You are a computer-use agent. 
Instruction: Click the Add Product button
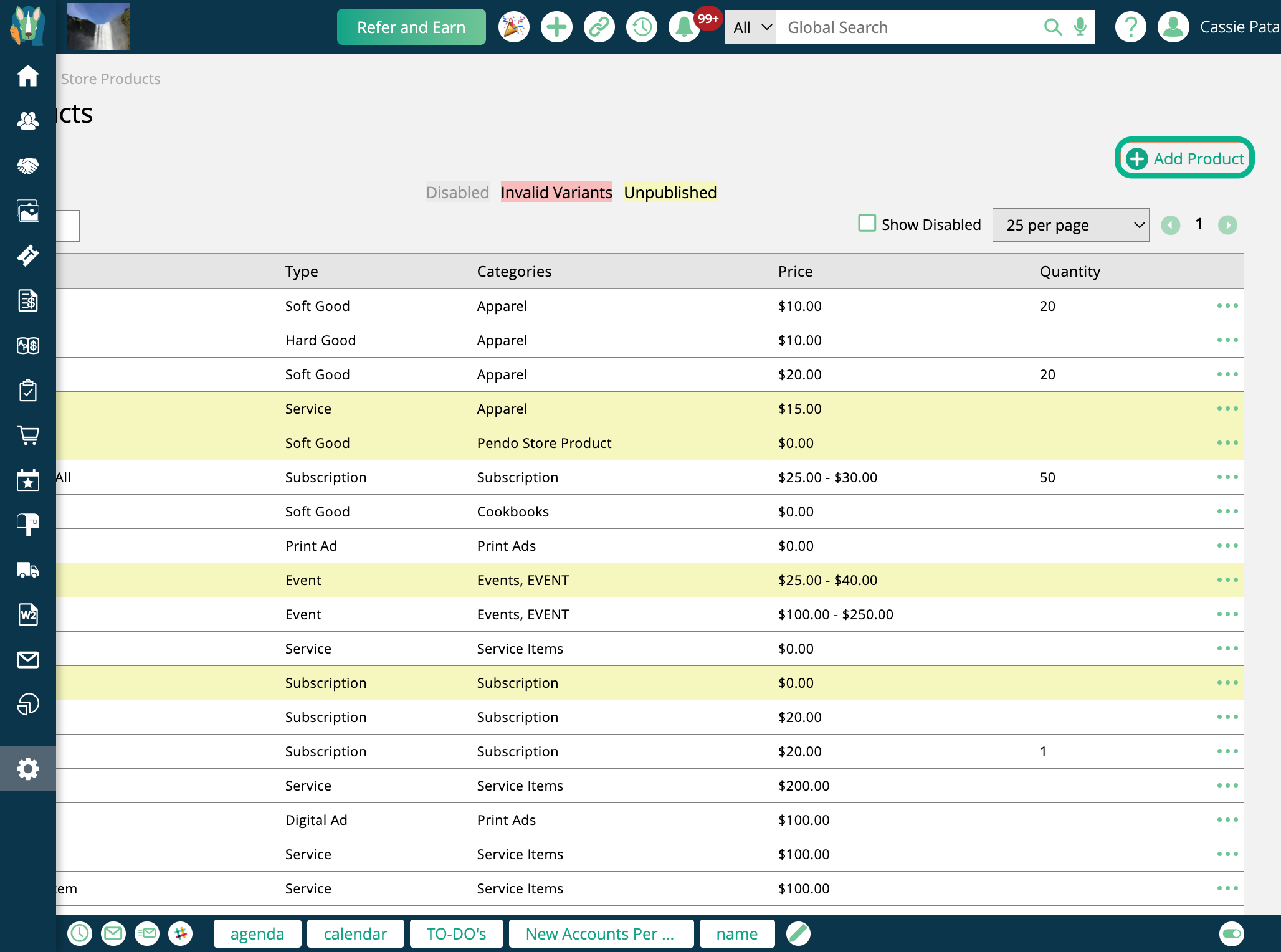pos(1184,158)
